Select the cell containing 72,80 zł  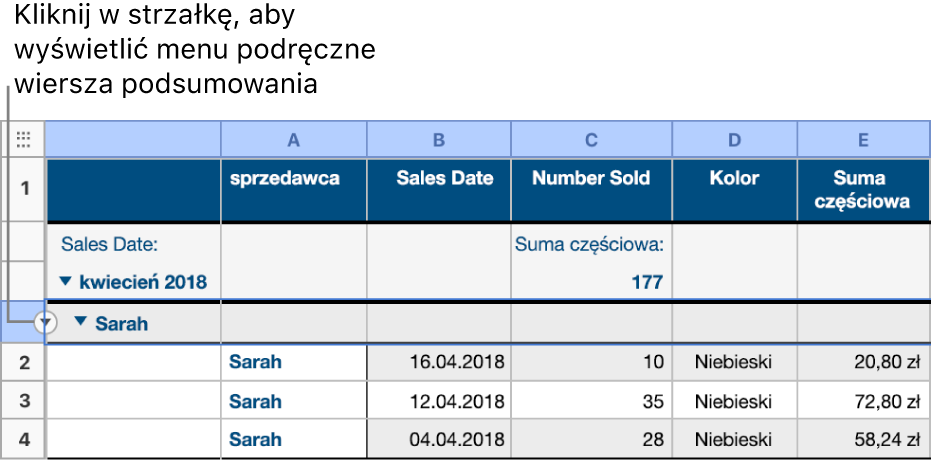point(864,401)
